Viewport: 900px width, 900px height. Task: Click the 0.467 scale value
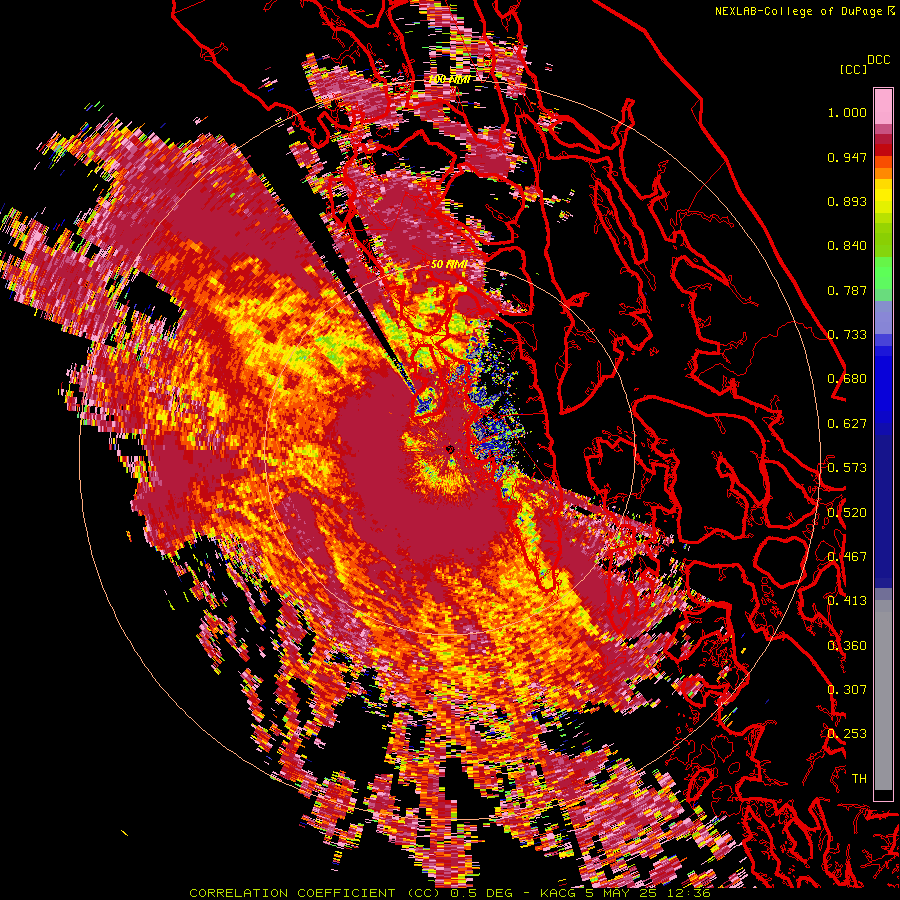(x=847, y=557)
